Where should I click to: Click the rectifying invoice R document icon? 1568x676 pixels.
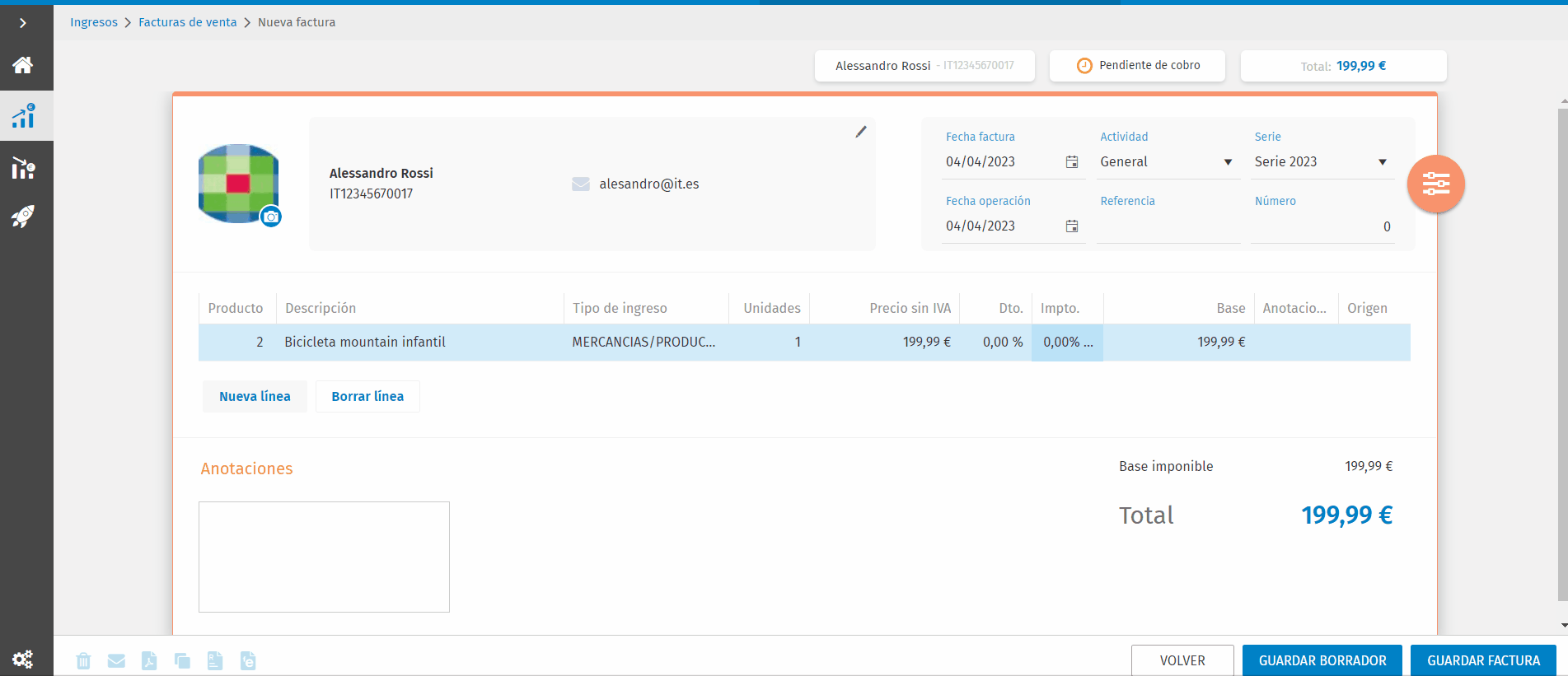click(215, 660)
